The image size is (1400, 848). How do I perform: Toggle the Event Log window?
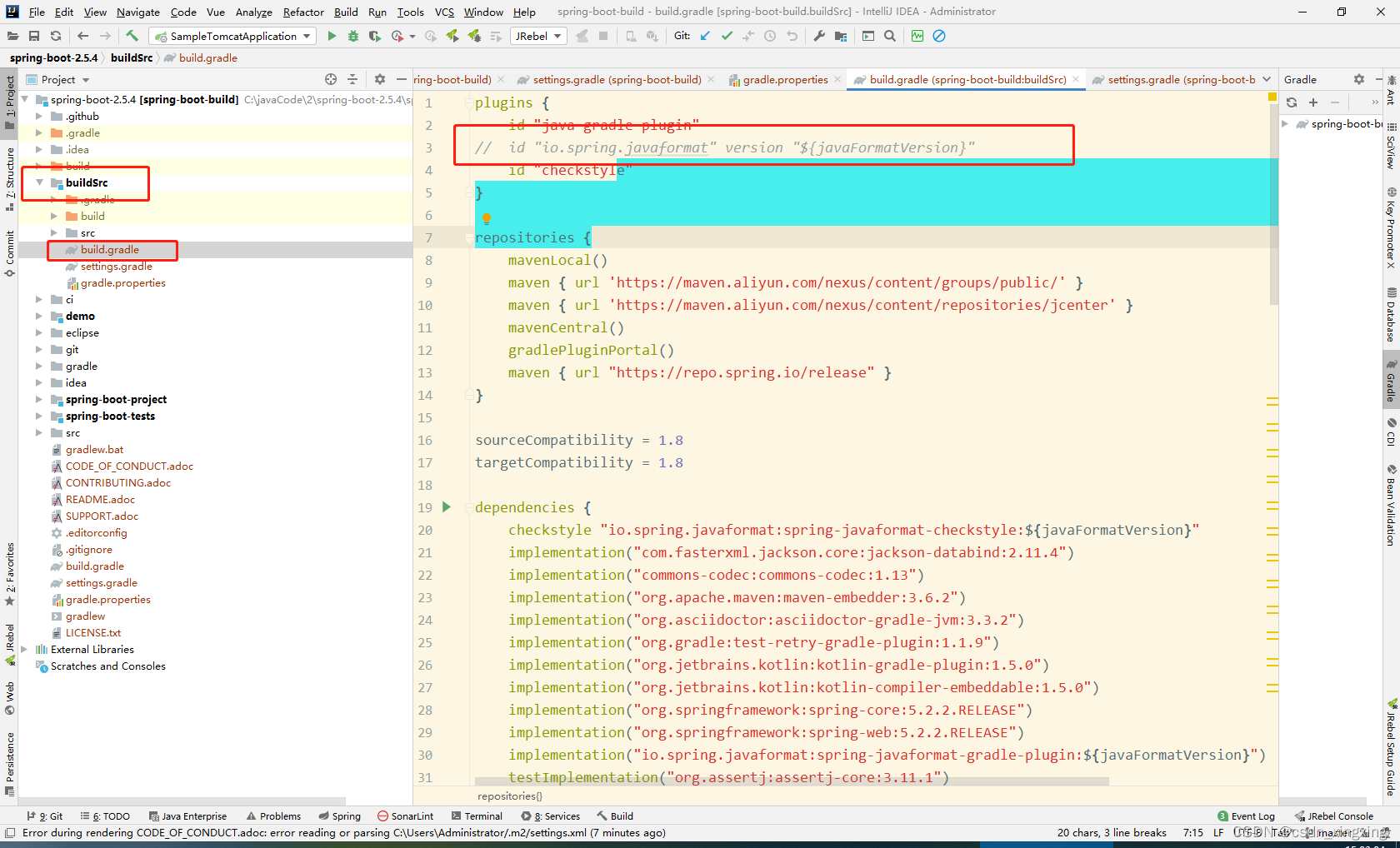point(1246,816)
